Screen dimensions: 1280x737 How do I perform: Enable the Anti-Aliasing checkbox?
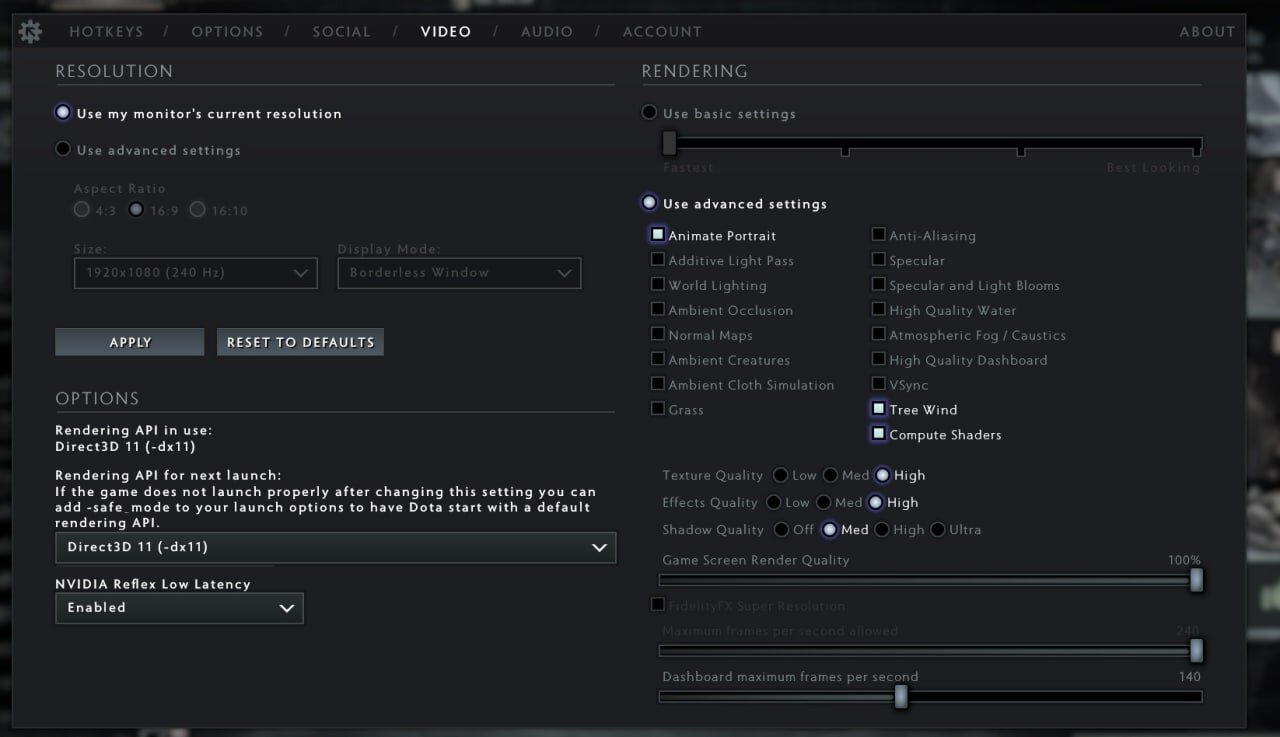tap(879, 235)
